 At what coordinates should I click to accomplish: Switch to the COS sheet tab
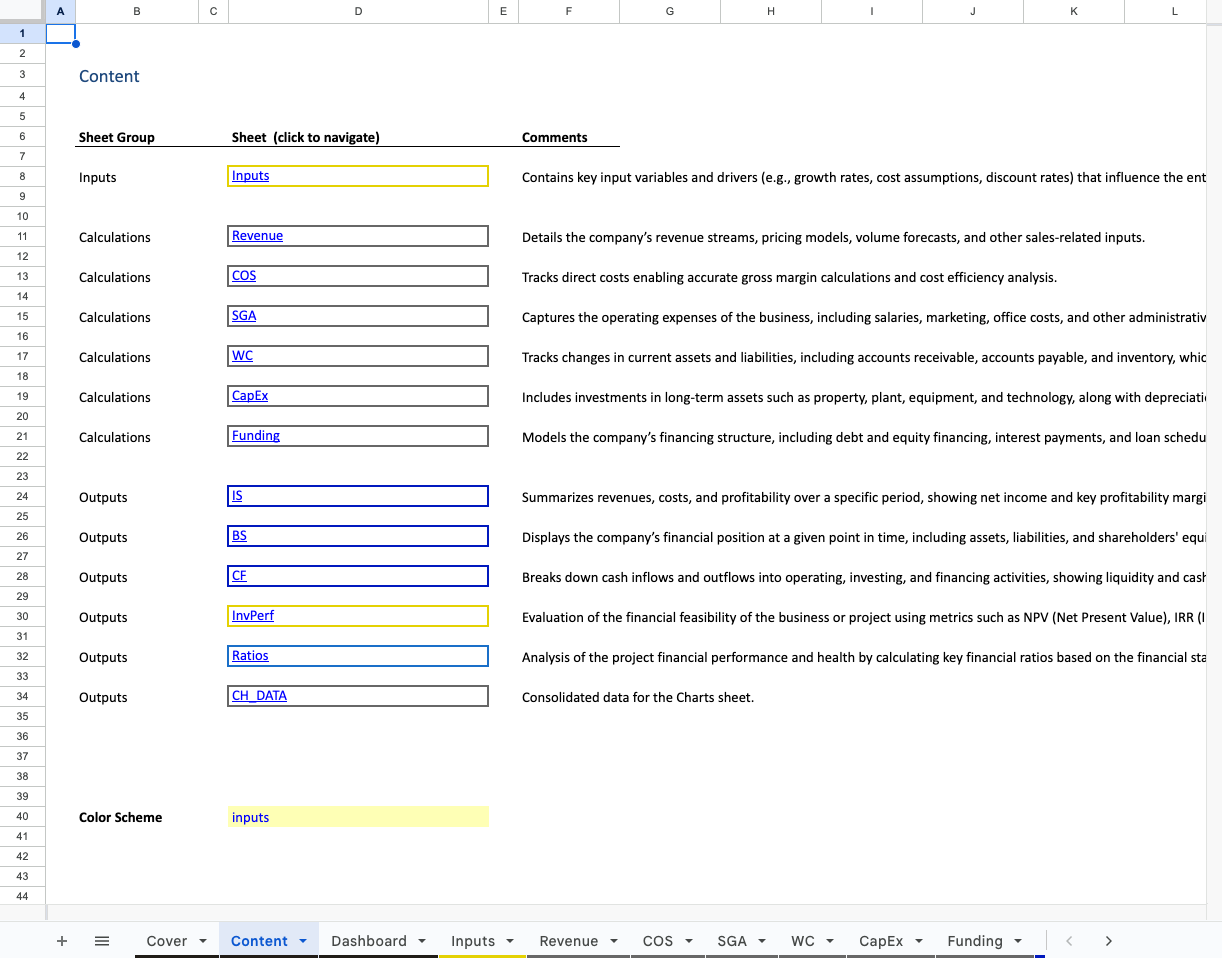click(x=658, y=941)
